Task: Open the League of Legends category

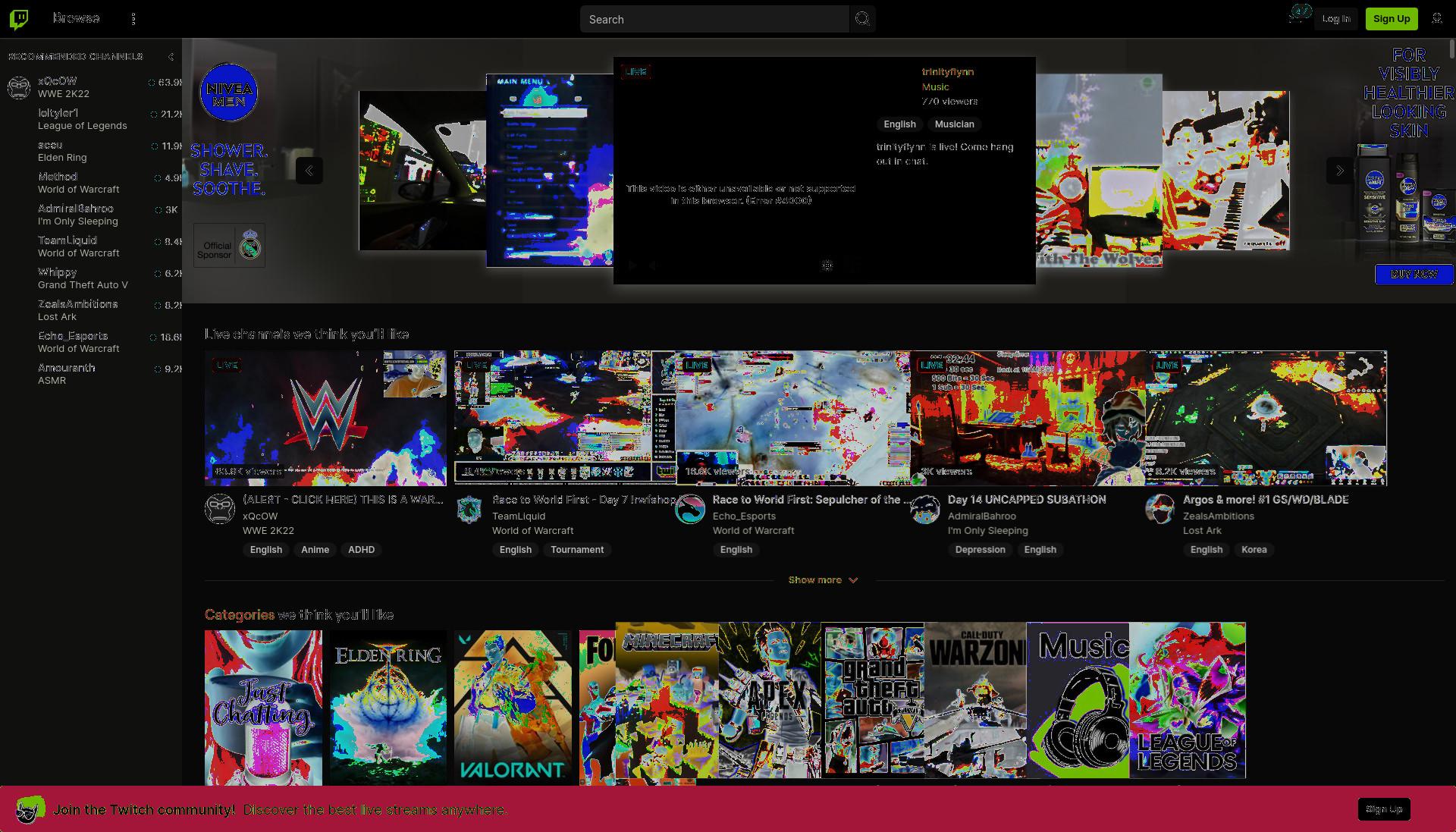Action: (x=1188, y=701)
